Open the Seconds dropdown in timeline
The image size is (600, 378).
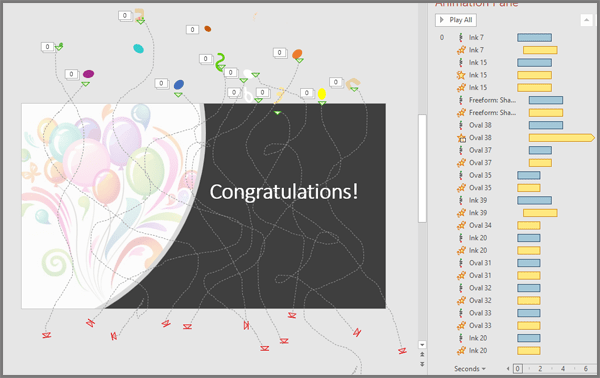pos(470,369)
